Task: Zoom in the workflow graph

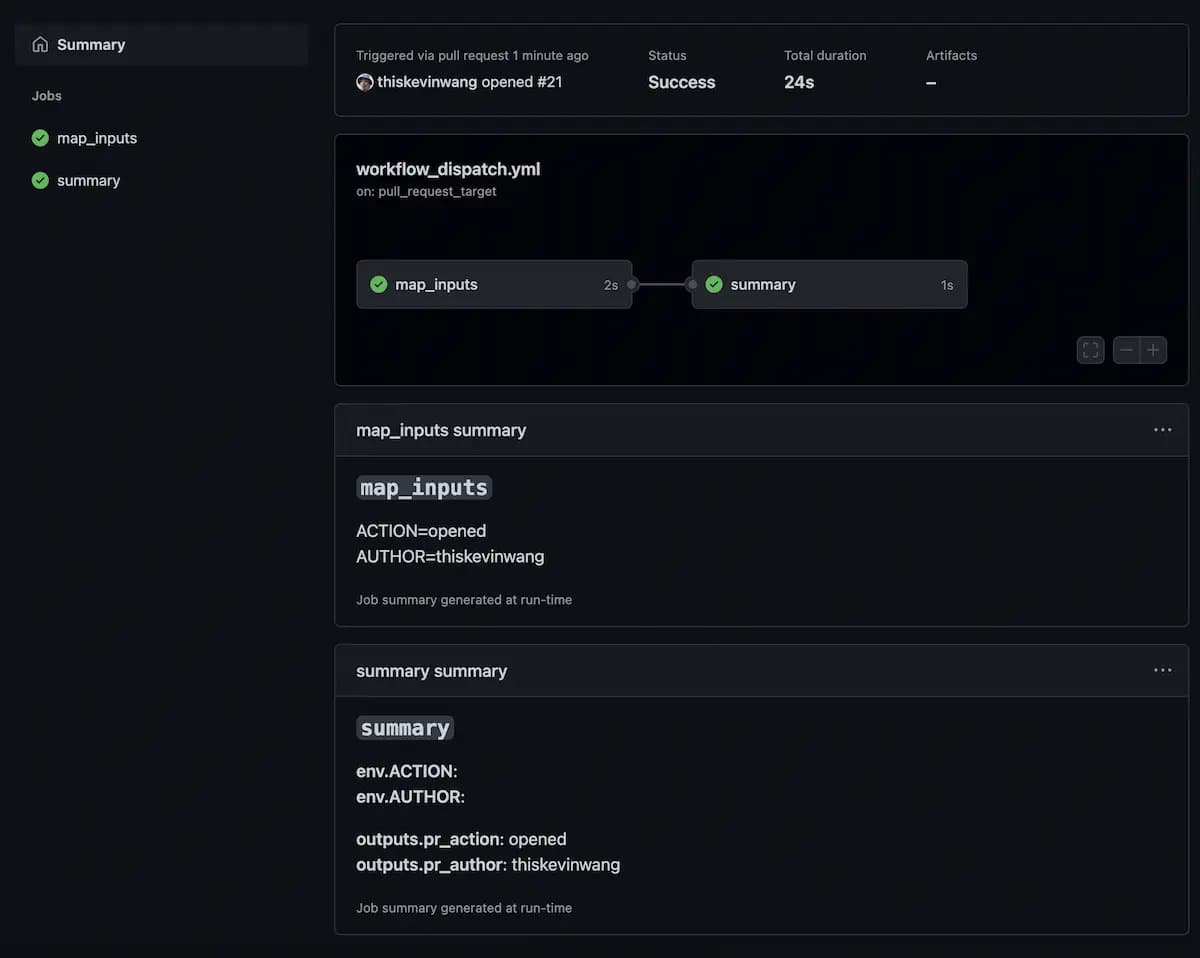Action: tap(1153, 350)
